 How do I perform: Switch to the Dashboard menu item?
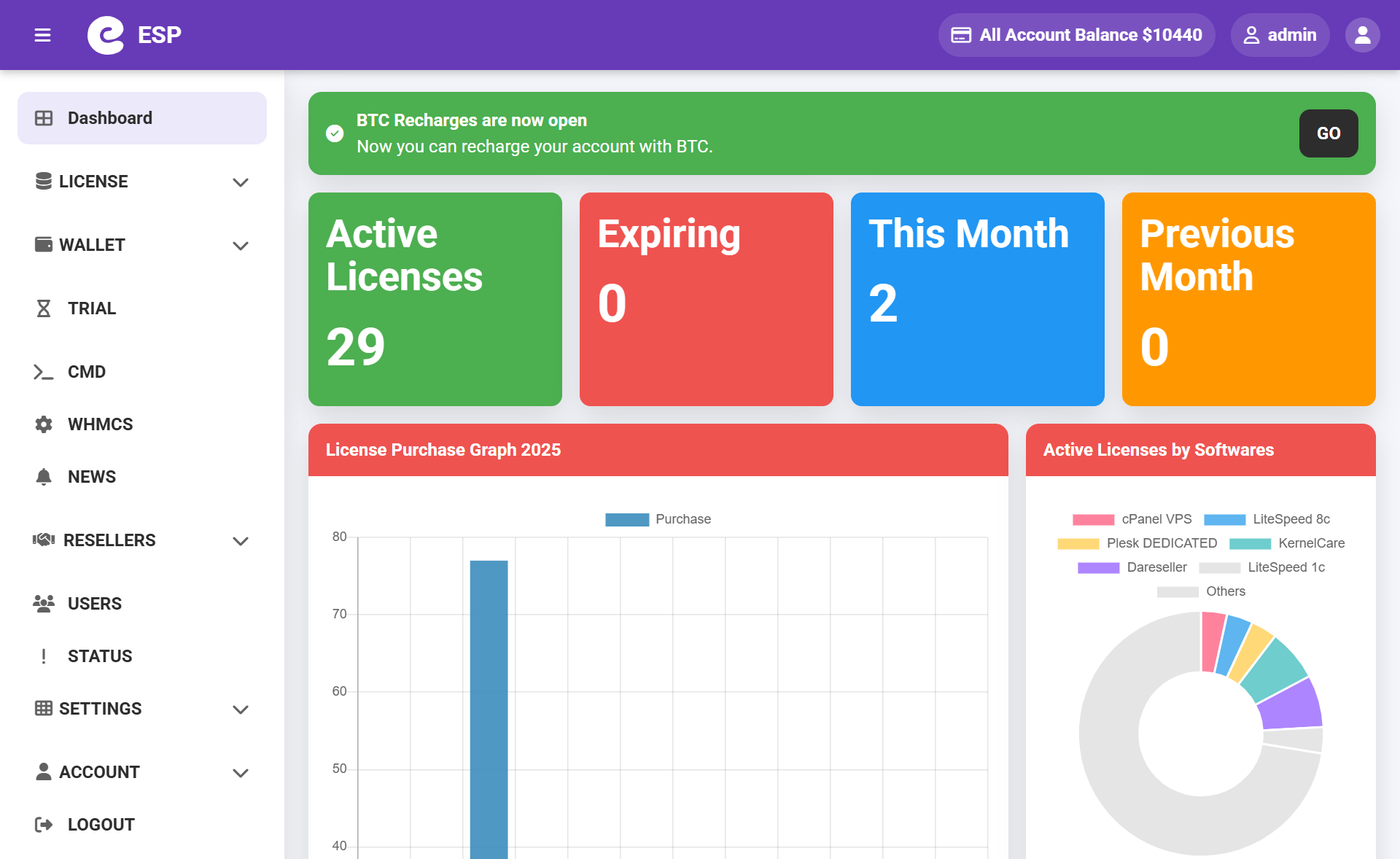pos(109,117)
